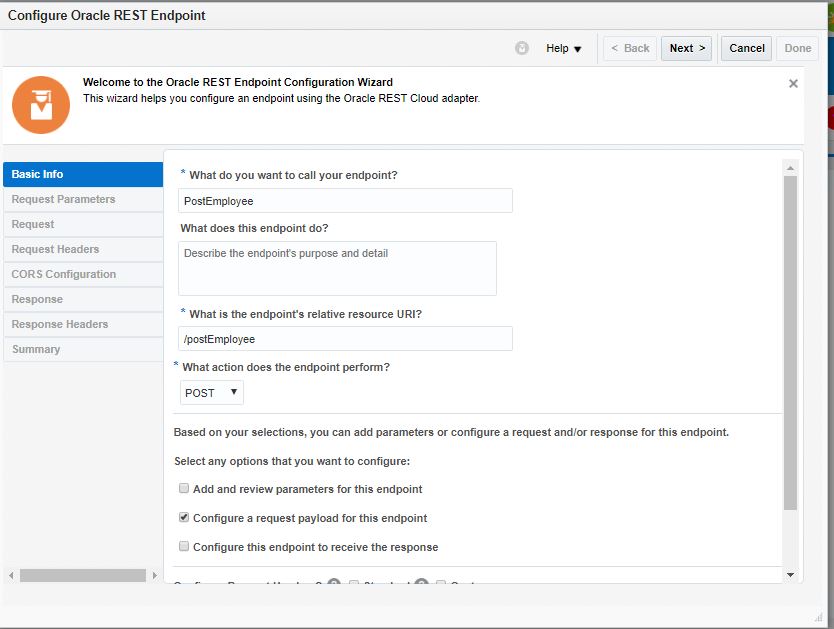Click the left arrow of the horizontal scrollbar

[11, 576]
